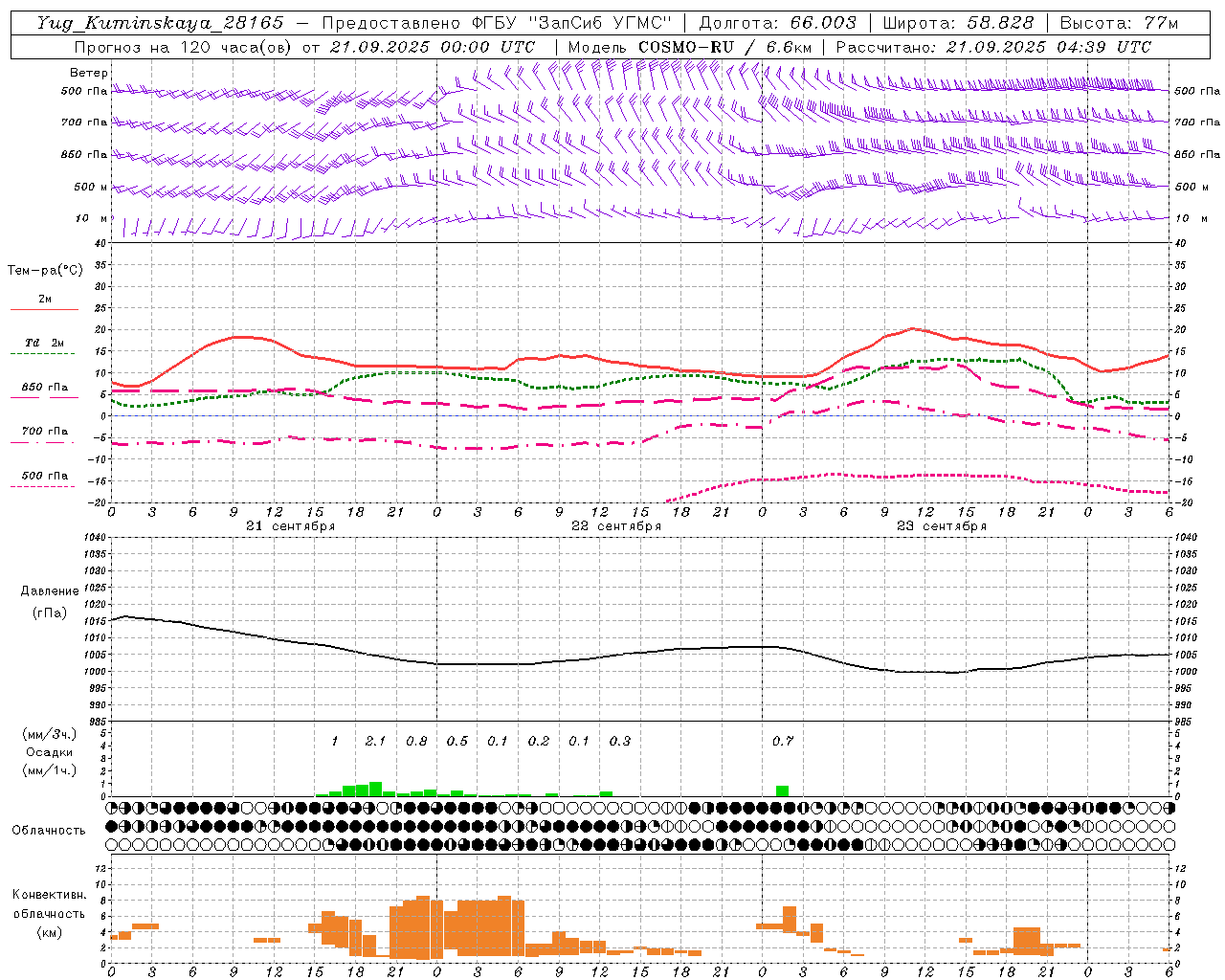
Task: Click the dashed line sample under legend 700 гПа
Action: 44,442
